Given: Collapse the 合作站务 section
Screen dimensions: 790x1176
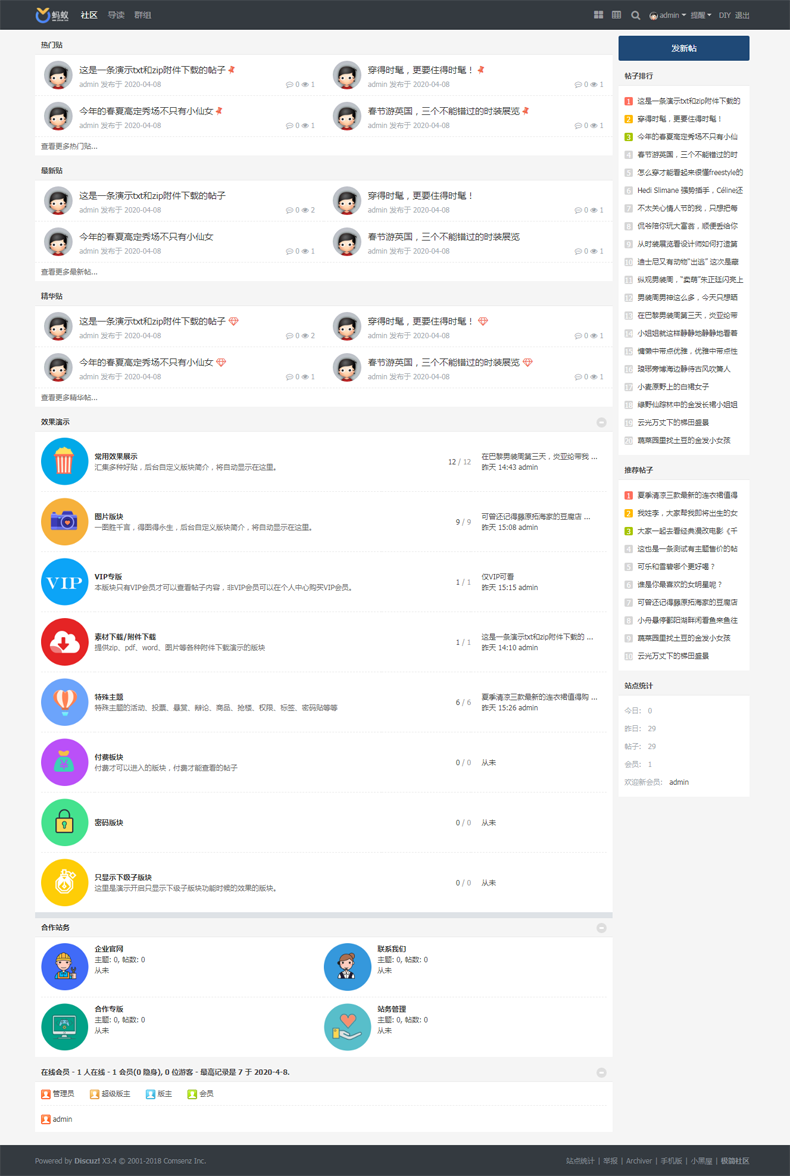Looking at the screenshot, I should tap(601, 928).
